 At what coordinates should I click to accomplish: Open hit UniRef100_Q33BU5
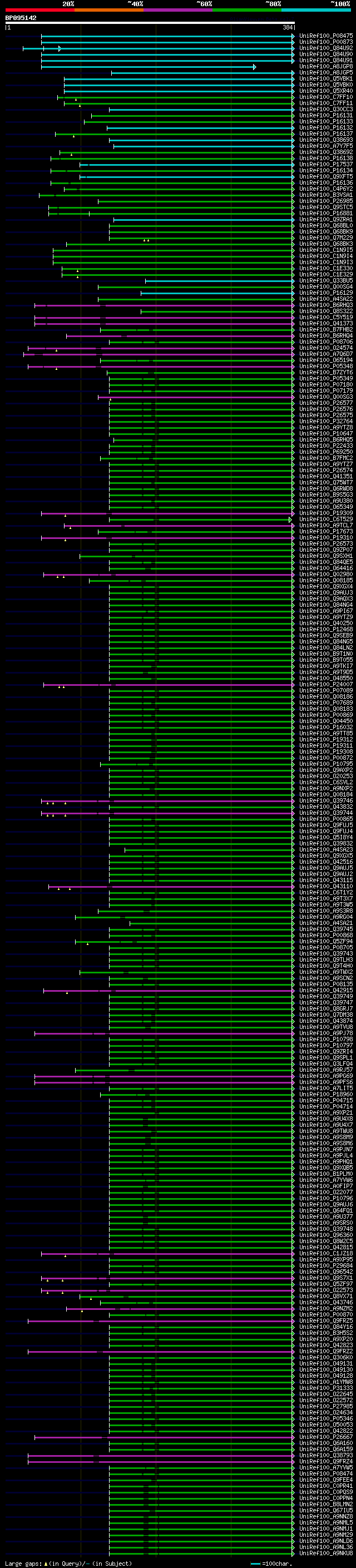point(326,280)
